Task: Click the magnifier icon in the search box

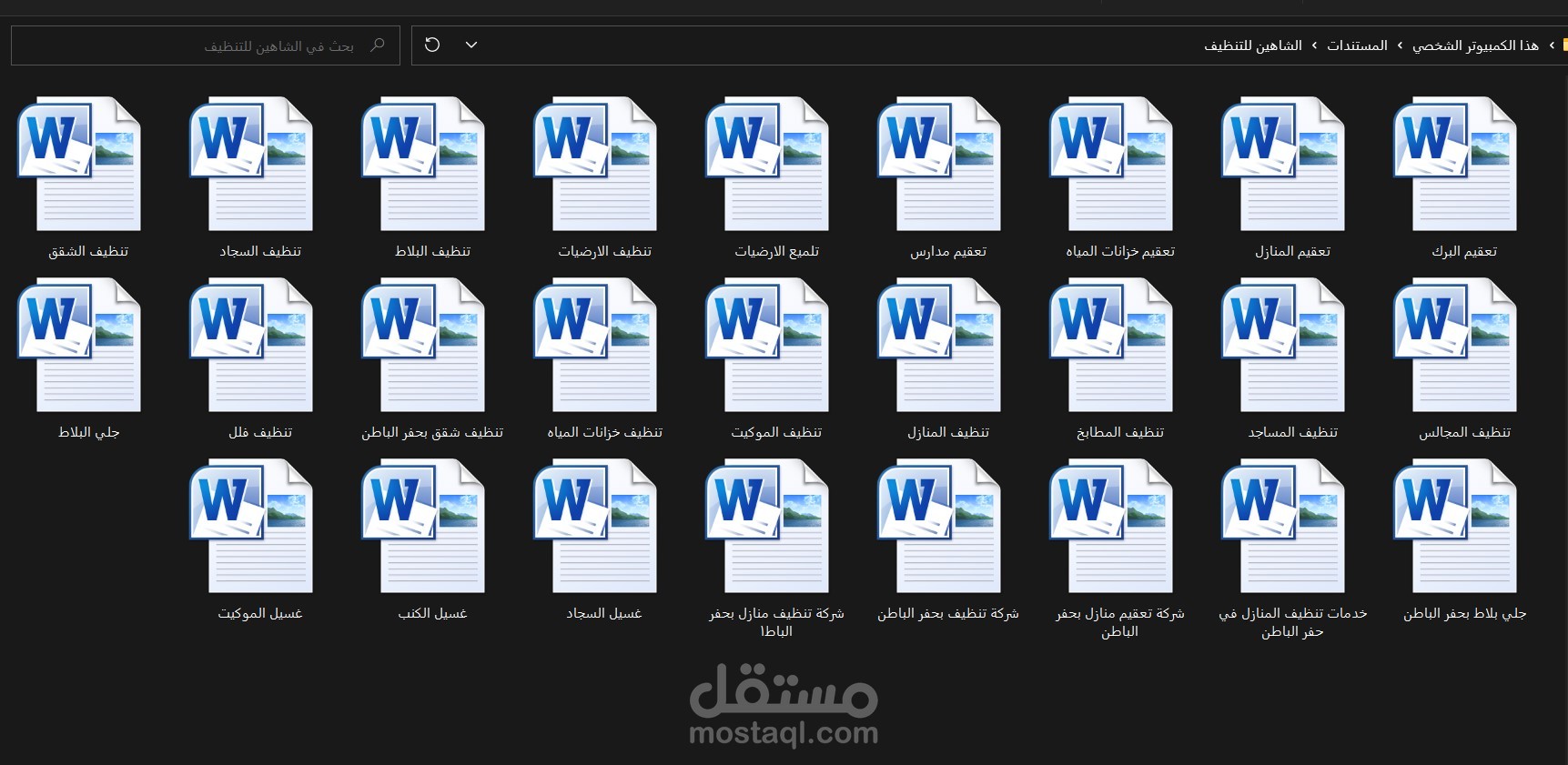Action: pyautogui.click(x=378, y=45)
